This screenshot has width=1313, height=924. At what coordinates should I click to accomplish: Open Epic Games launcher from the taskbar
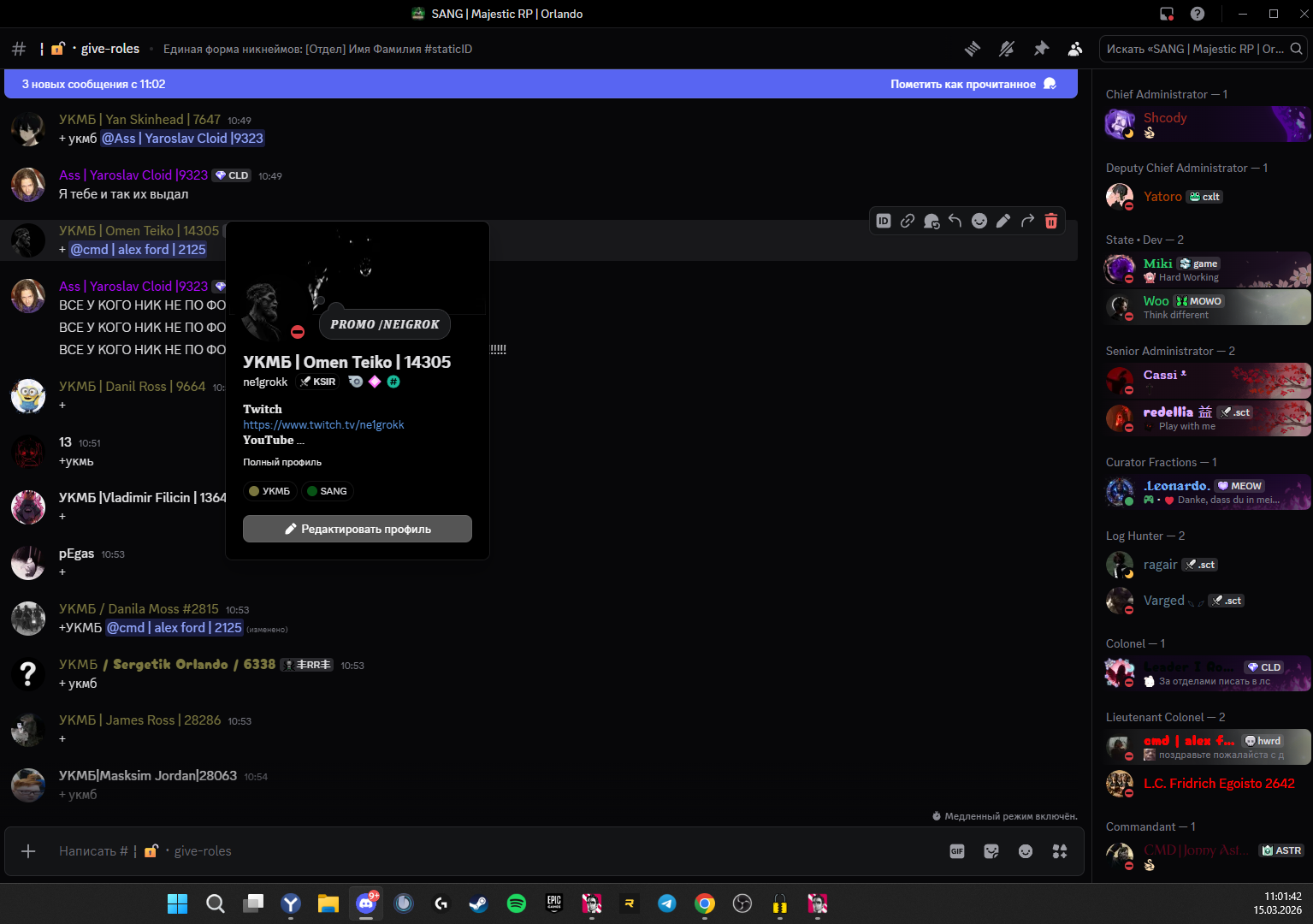(554, 903)
